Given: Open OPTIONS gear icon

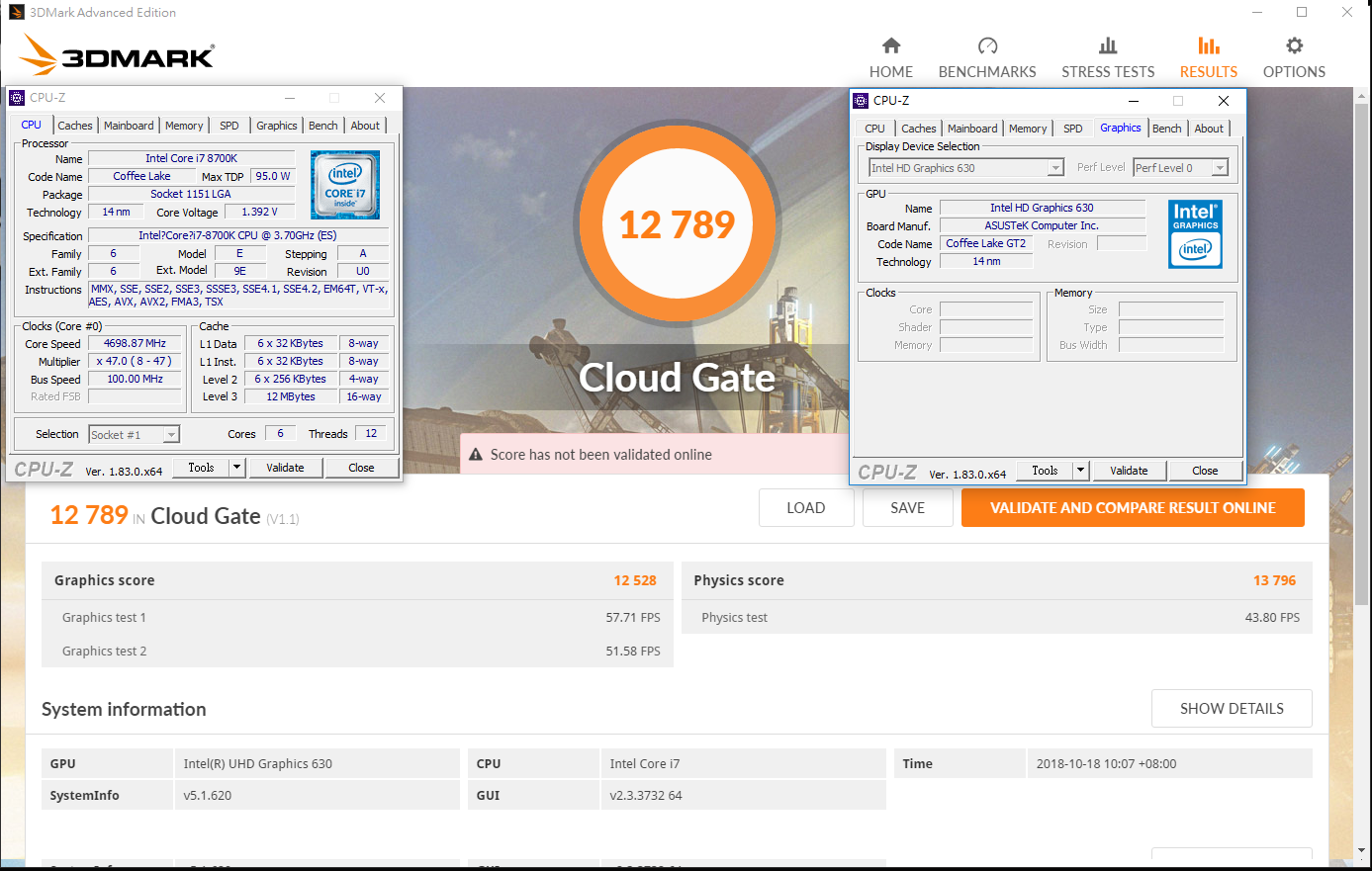Looking at the screenshot, I should tap(1294, 45).
